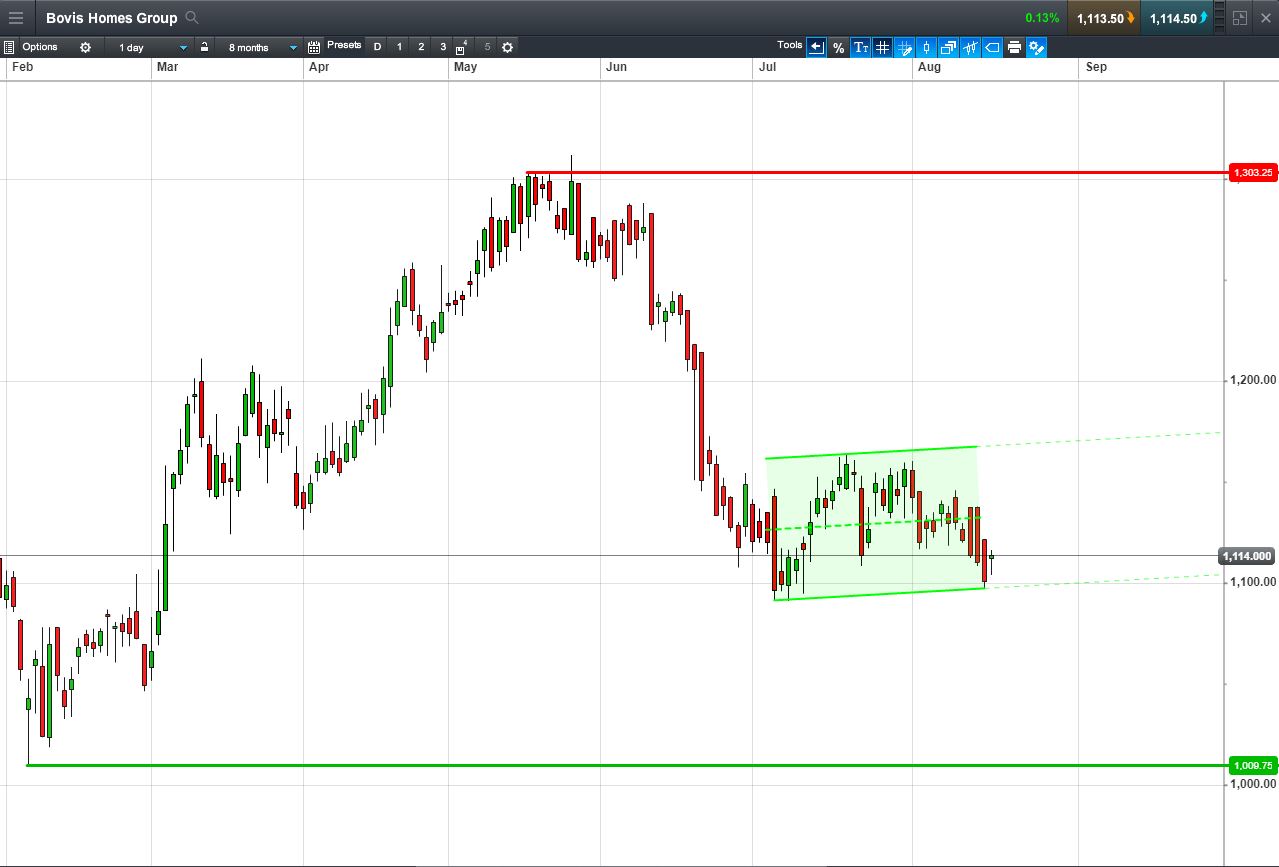Select the green support line on chart

(627, 766)
